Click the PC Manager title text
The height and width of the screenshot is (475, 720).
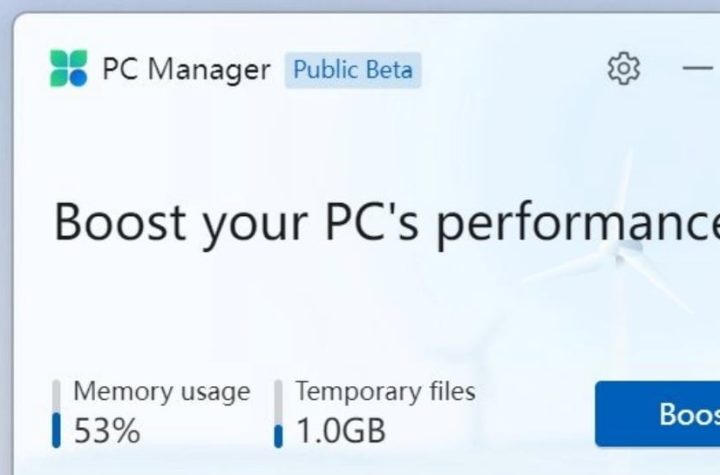pos(187,70)
